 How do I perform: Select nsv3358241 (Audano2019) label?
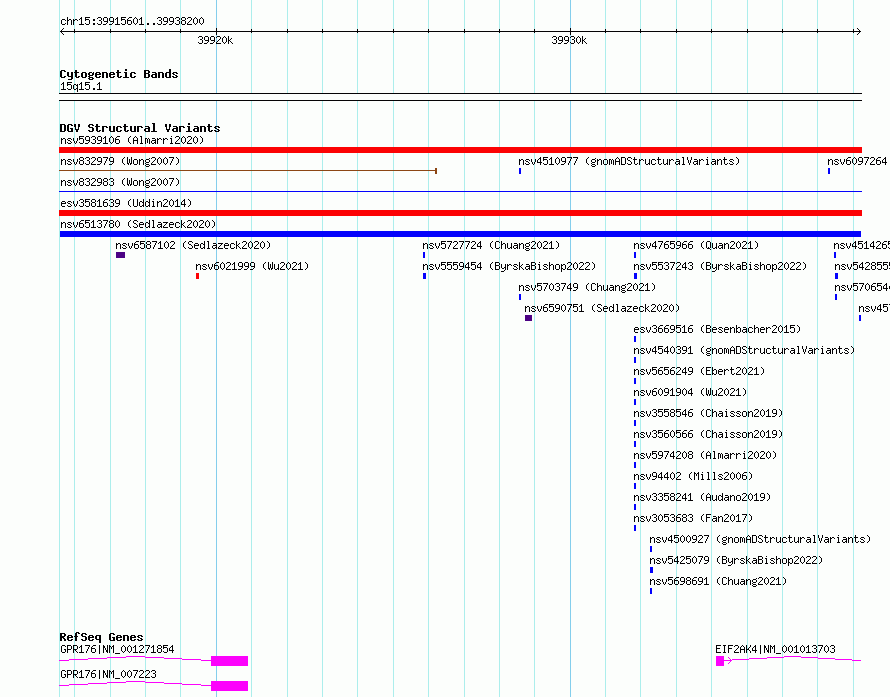point(702,497)
